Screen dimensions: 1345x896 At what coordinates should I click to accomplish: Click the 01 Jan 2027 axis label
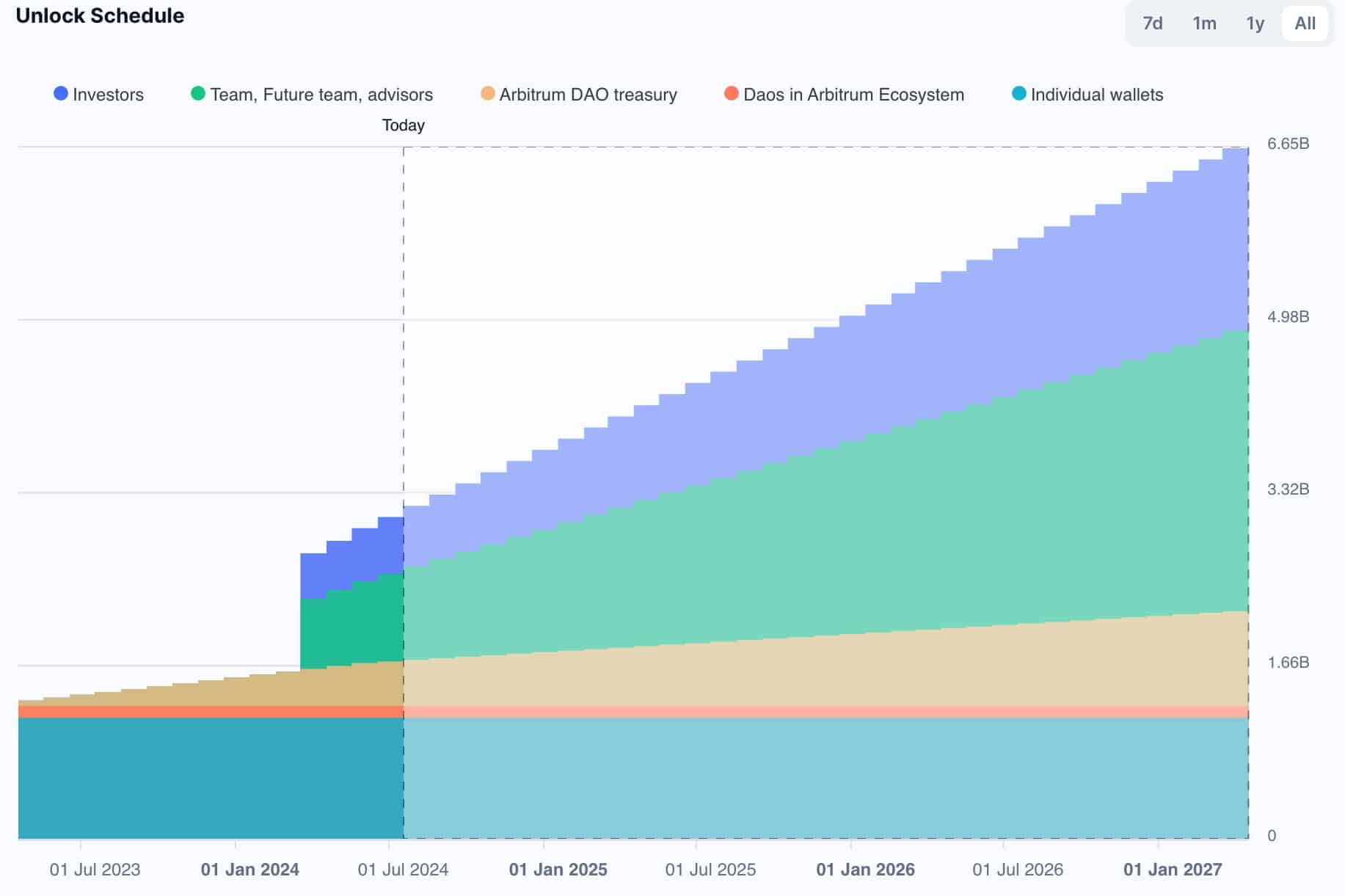point(1173,870)
